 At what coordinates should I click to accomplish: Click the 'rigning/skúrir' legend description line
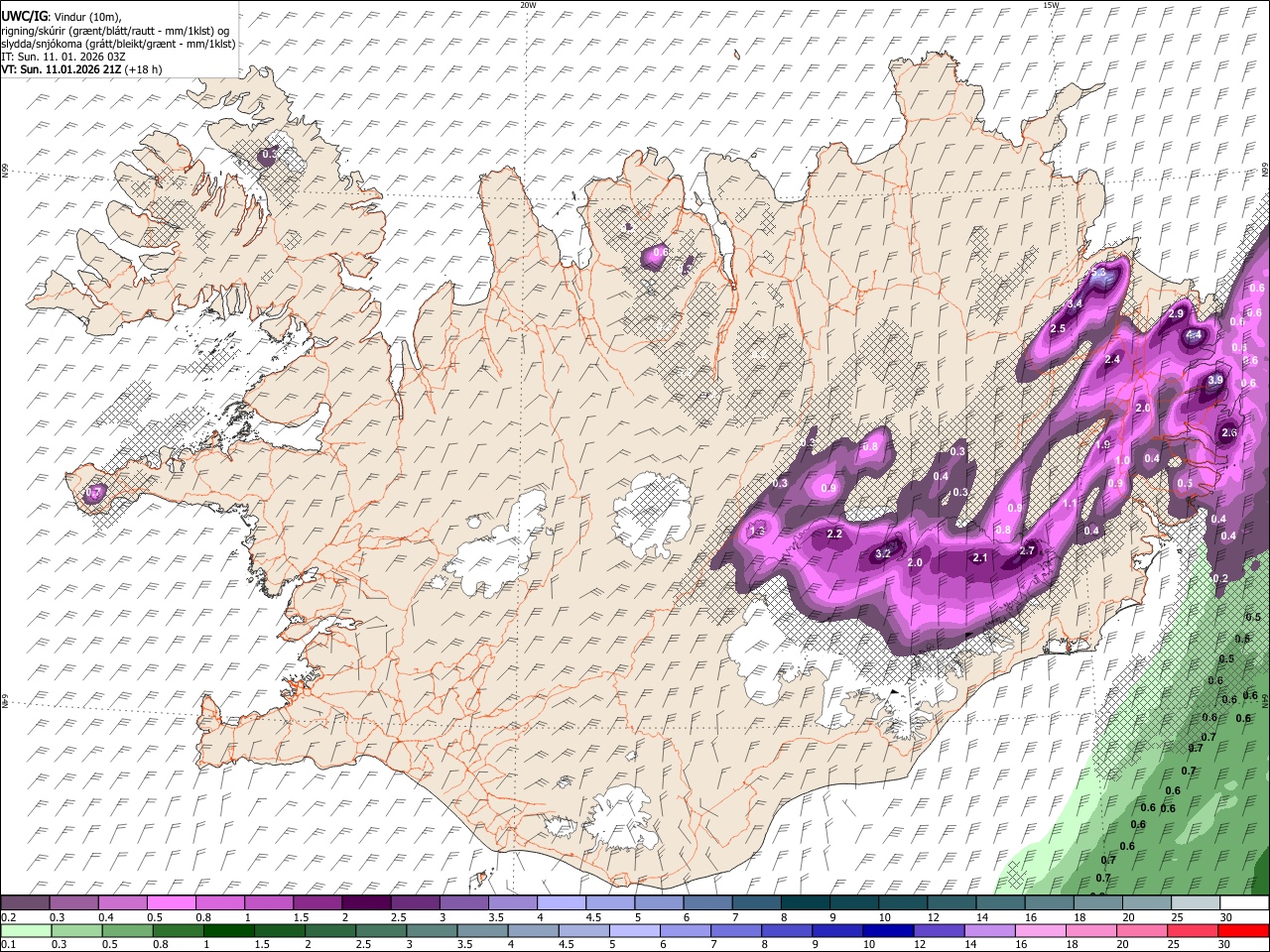tap(115, 31)
